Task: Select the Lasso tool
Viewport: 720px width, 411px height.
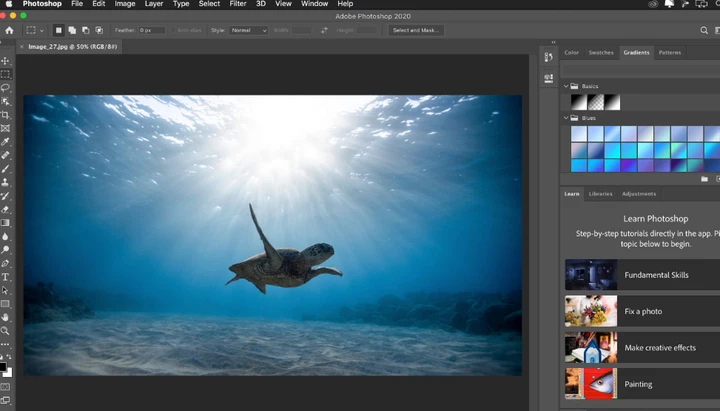Action: 6,87
